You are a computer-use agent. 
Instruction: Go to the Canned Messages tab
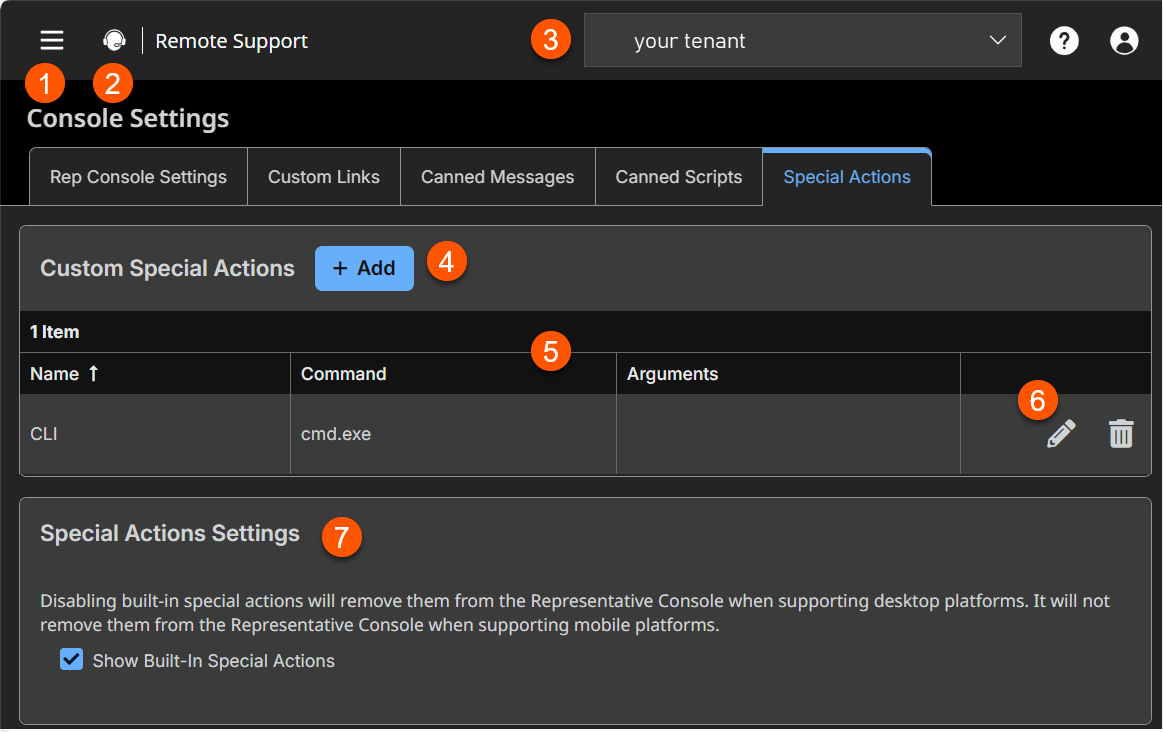pyautogui.click(x=497, y=177)
